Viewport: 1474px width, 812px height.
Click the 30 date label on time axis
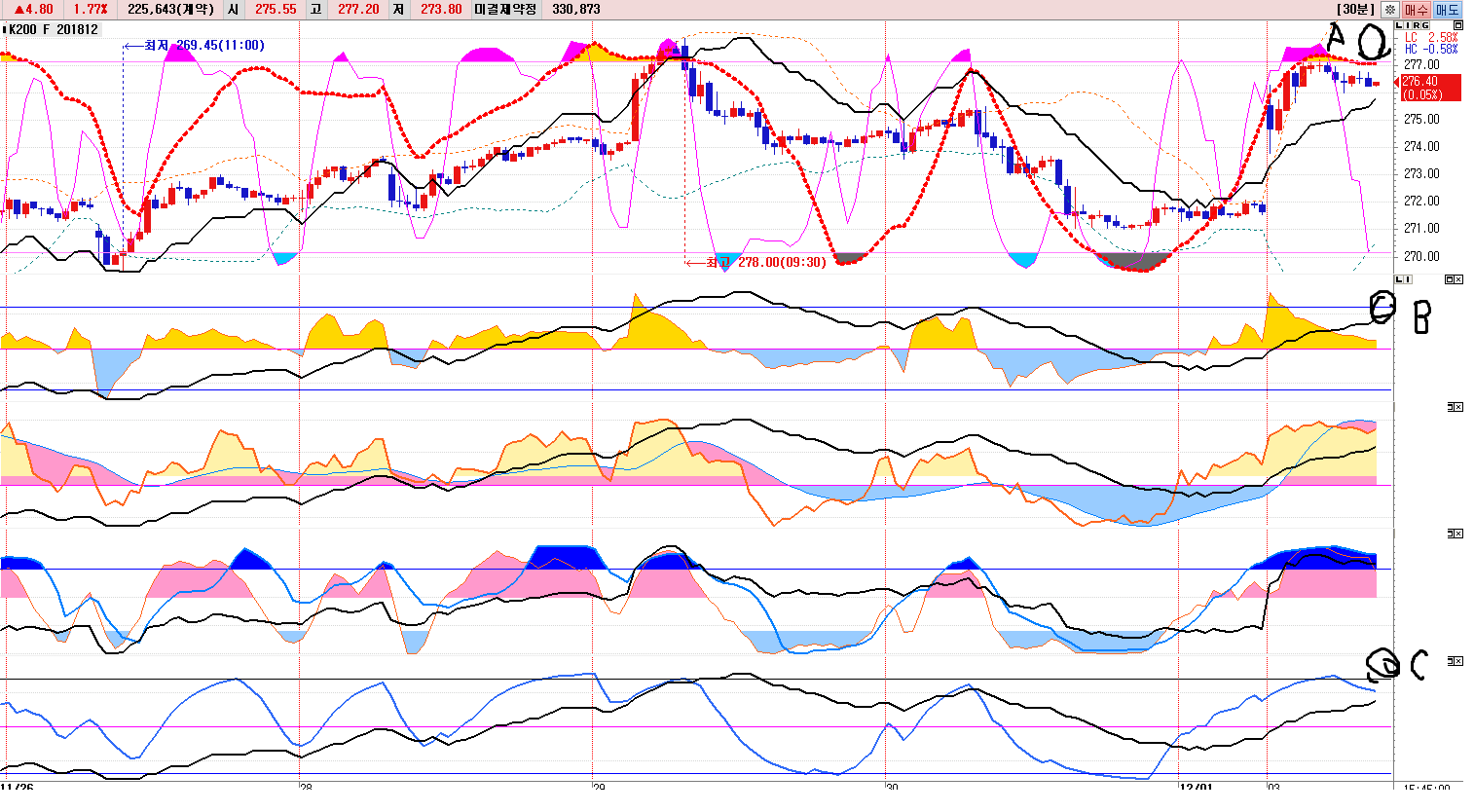pos(892,785)
